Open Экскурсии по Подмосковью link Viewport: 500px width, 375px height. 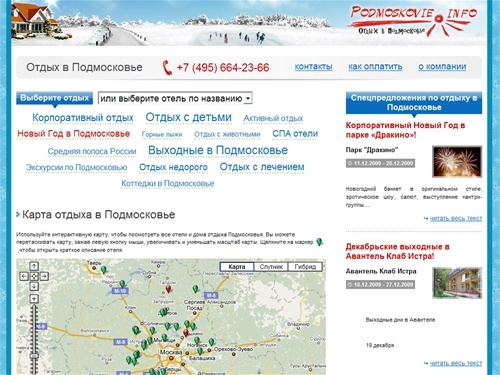tap(76, 167)
